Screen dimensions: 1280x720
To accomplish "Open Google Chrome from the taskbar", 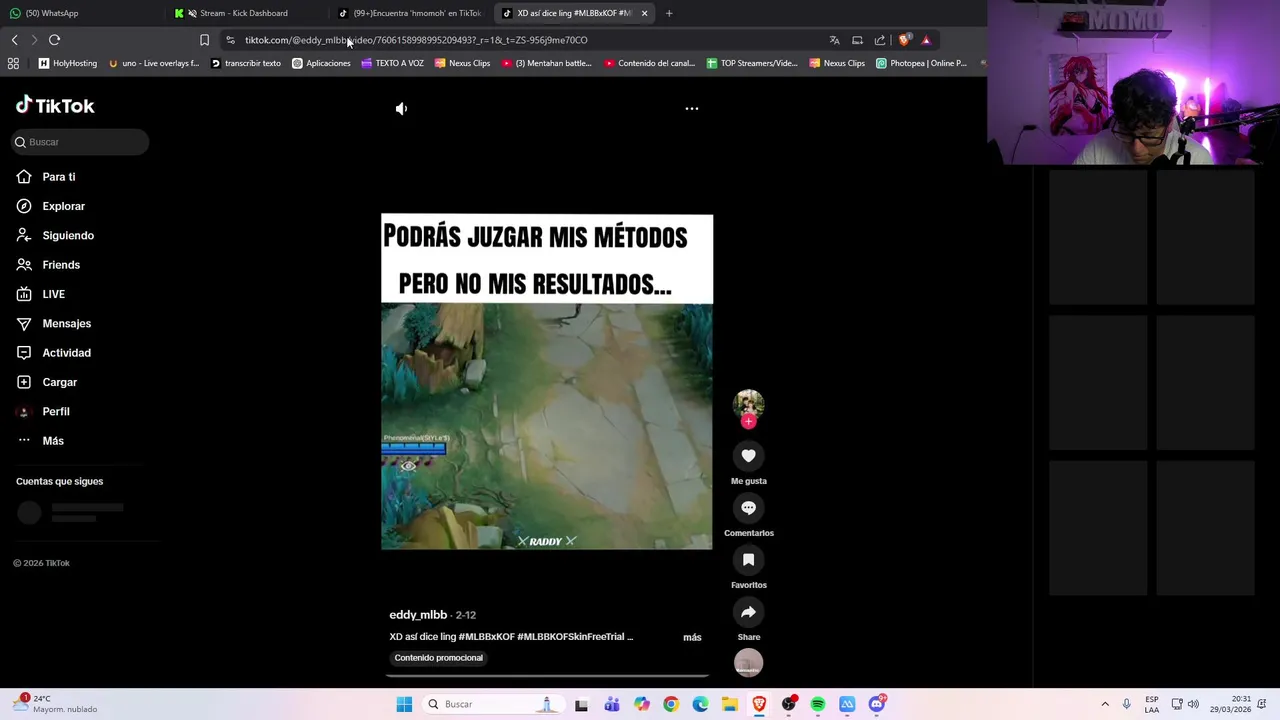I will (x=671, y=704).
